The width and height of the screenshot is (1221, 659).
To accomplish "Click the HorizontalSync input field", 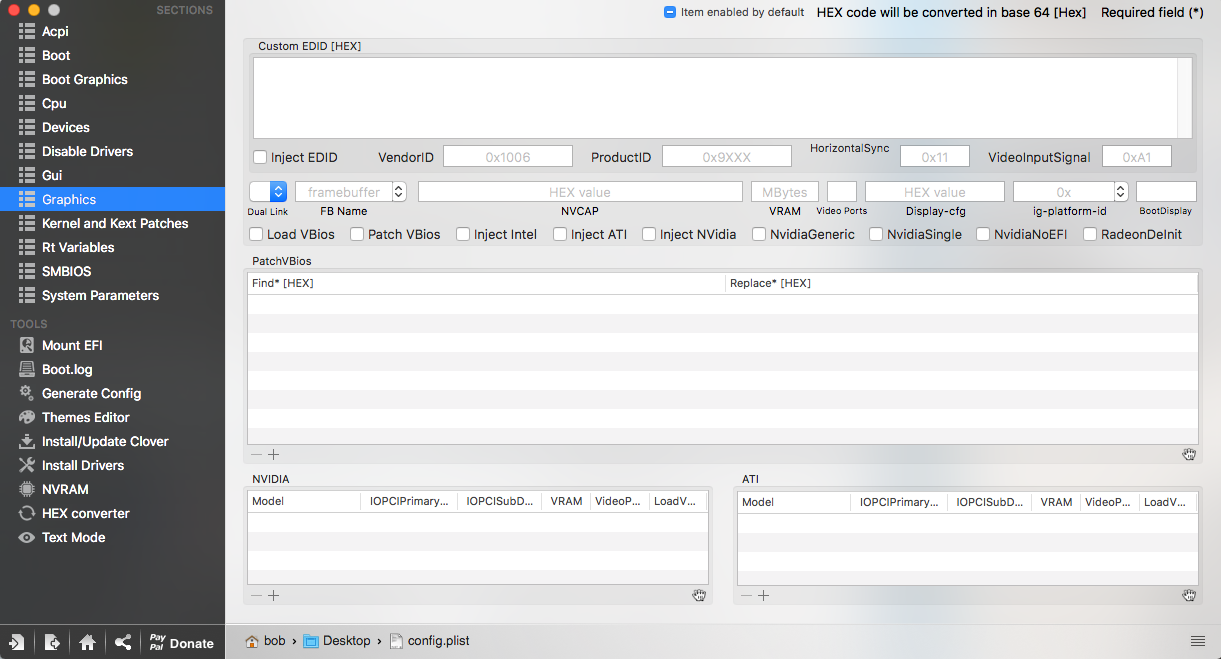I will point(935,157).
